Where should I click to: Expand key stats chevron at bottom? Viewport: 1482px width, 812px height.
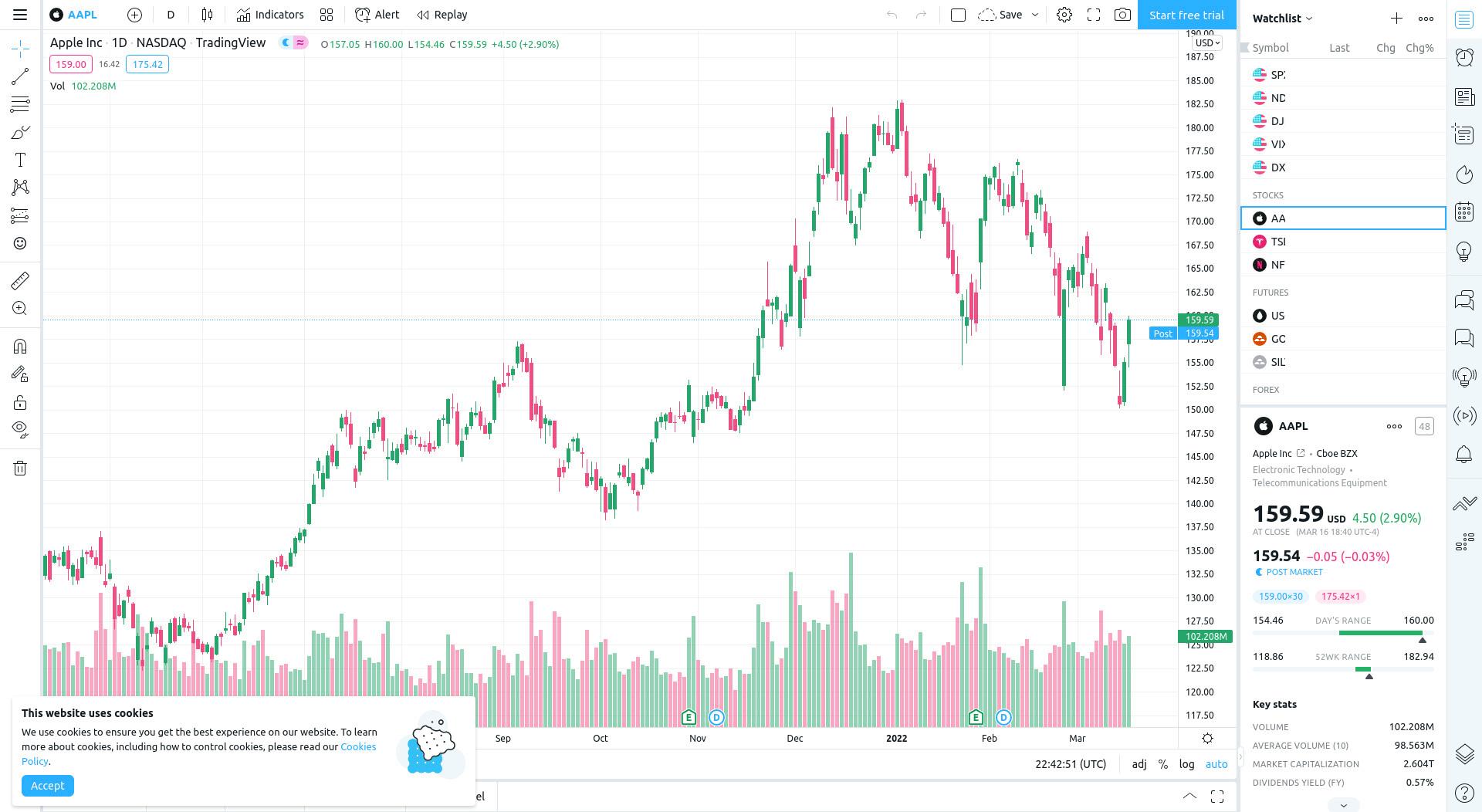[1343, 805]
